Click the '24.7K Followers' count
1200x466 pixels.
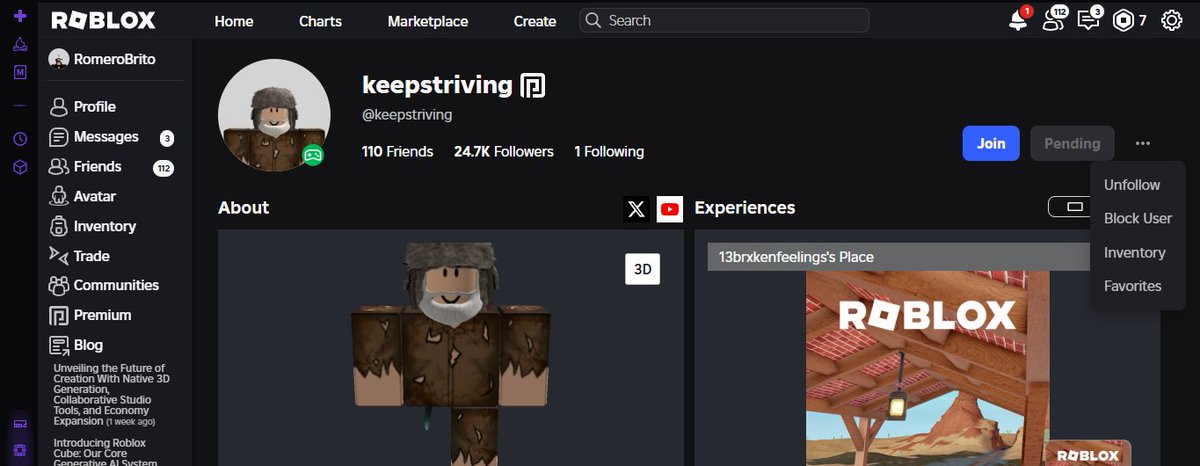coord(504,152)
